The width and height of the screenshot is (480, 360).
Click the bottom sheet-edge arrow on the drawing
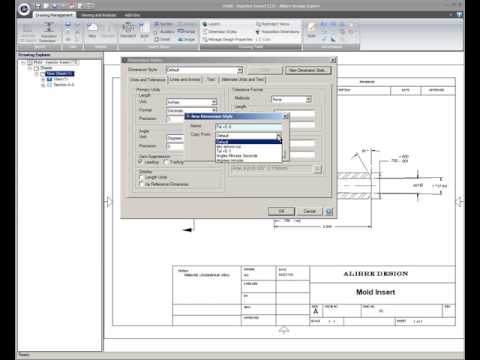coord(284,330)
